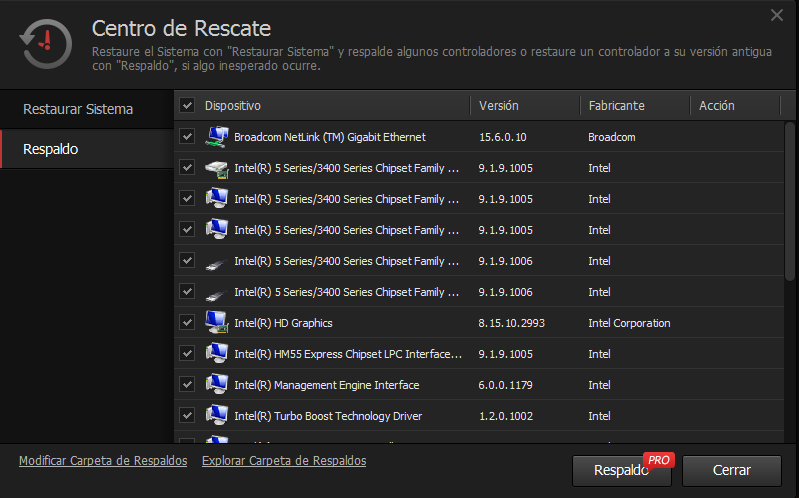Click the Turbo Boost Technology Driver icon
The height and width of the screenshot is (498, 799).
(x=217, y=416)
